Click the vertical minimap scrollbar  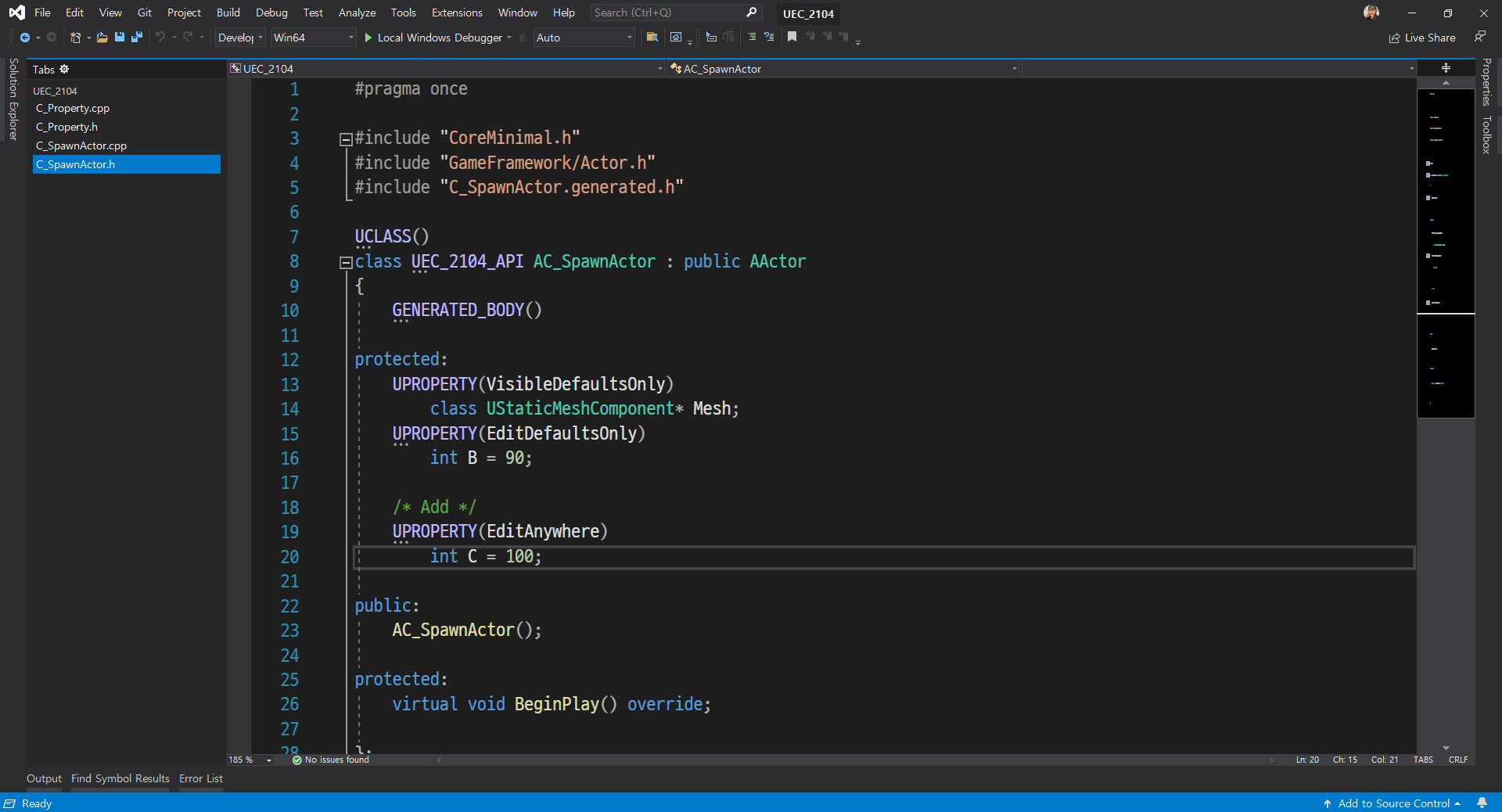[1446, 415]
